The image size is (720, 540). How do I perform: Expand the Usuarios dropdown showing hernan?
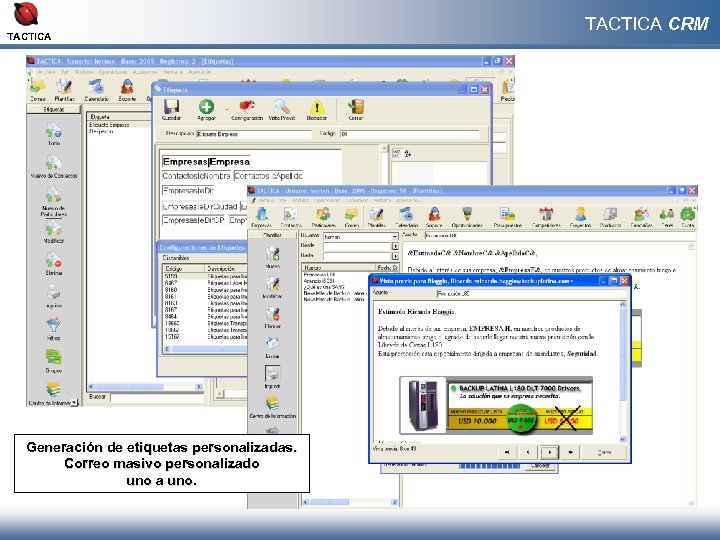(x=394, y=237)
